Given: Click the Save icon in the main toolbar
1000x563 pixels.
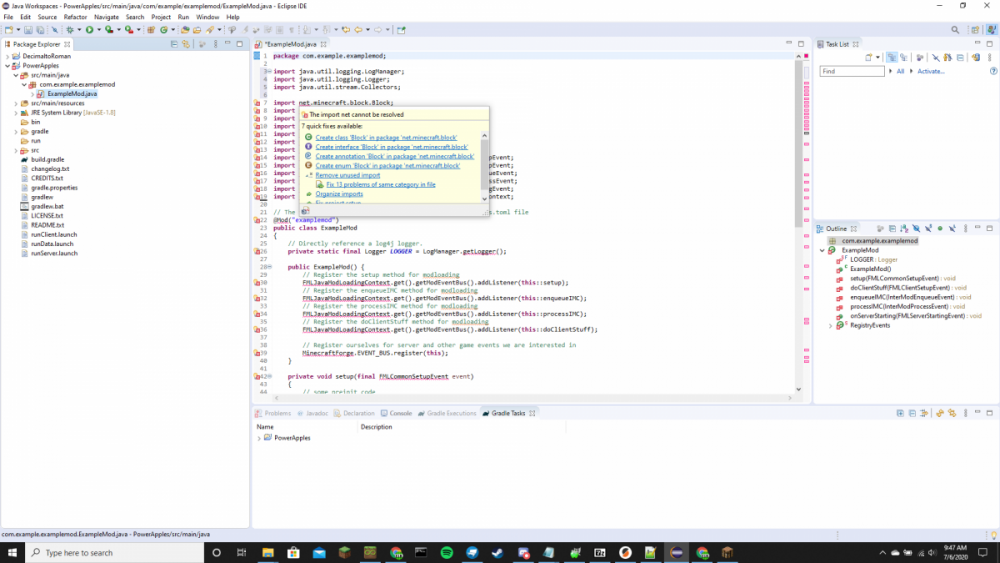Looking at the screenshot, I should click(x=28, y=29).
